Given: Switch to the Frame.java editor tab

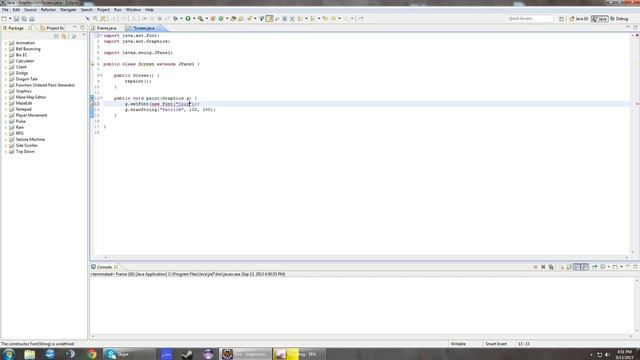Looking at the screenshot, I should tap(107, 28).
